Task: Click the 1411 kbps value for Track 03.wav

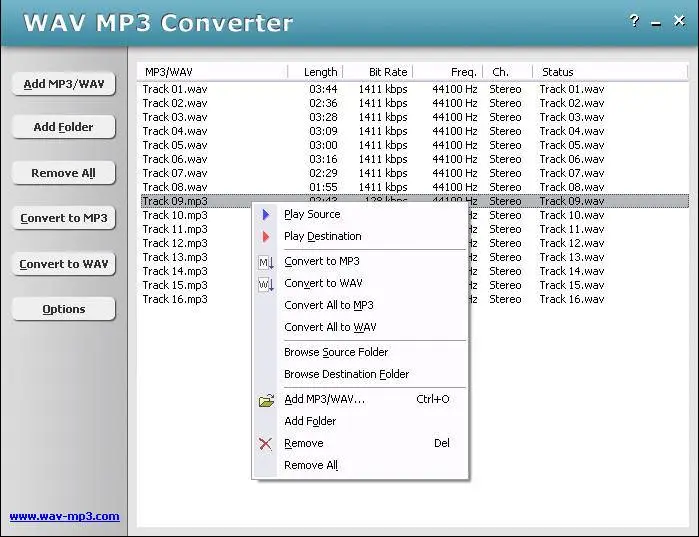Action: coord(383,117)
